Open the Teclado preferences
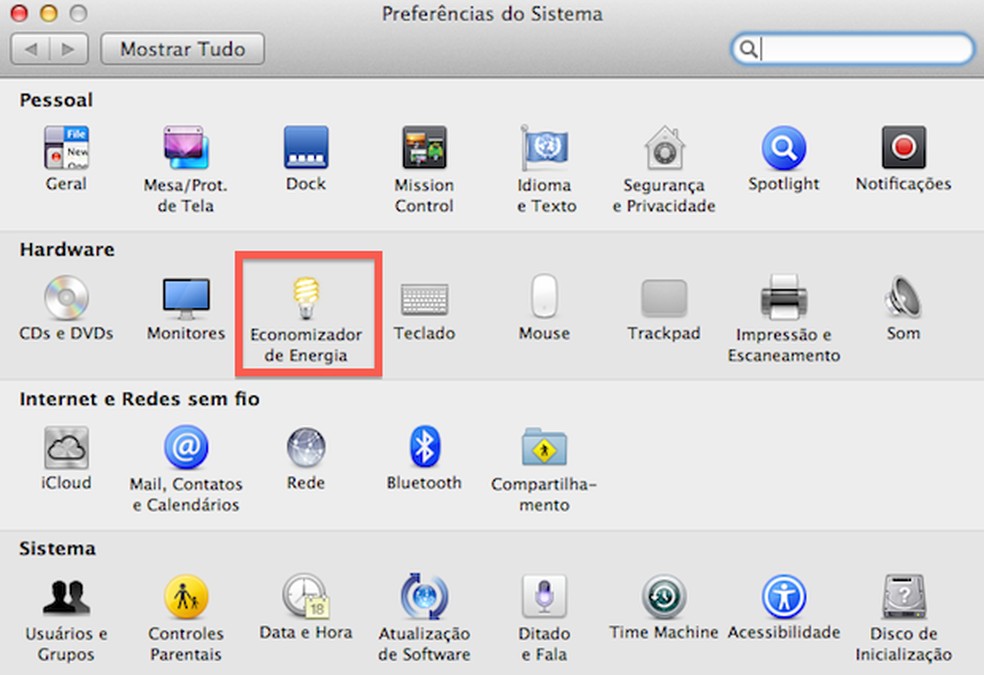 (424, 295)
